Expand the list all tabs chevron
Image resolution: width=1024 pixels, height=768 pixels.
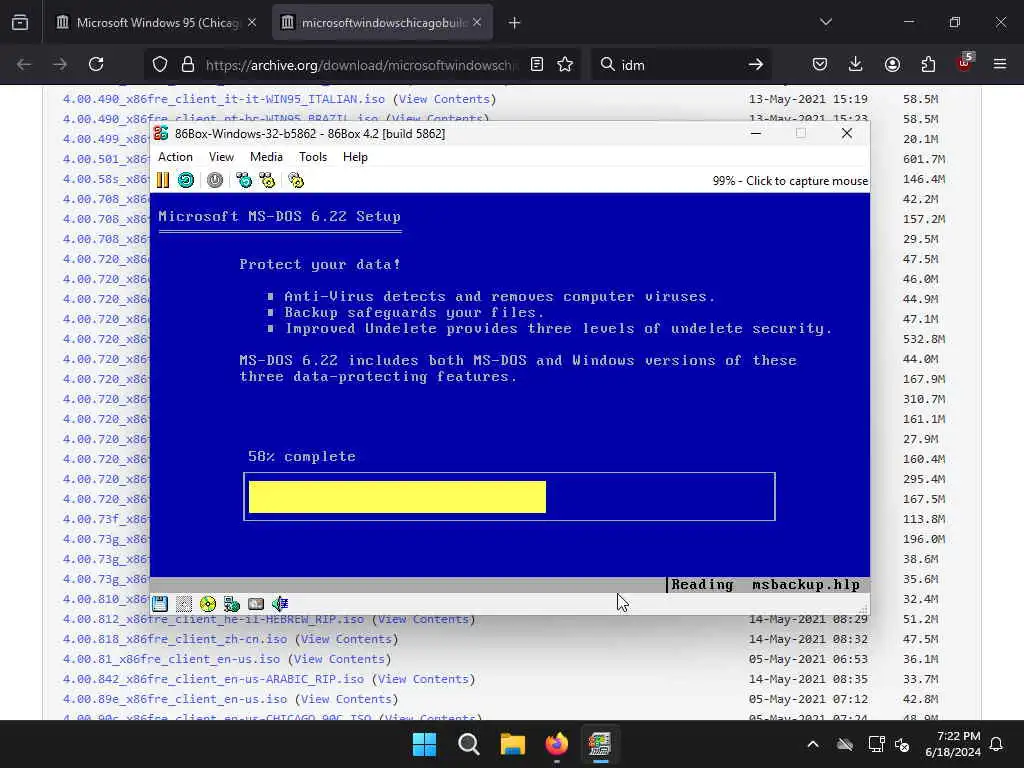826,23
